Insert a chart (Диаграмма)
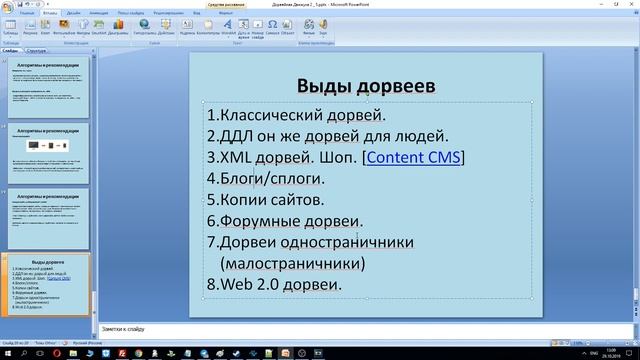This screenshot has height=360, width=640. pos(118,28)
